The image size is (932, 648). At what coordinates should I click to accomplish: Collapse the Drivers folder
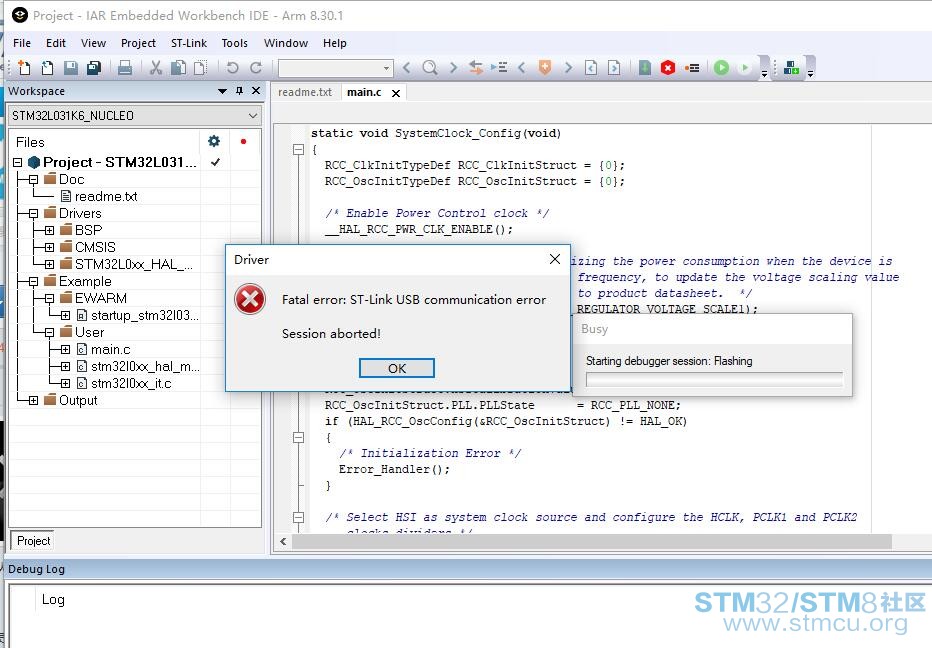pyautogui.click(x=33, y=213)
